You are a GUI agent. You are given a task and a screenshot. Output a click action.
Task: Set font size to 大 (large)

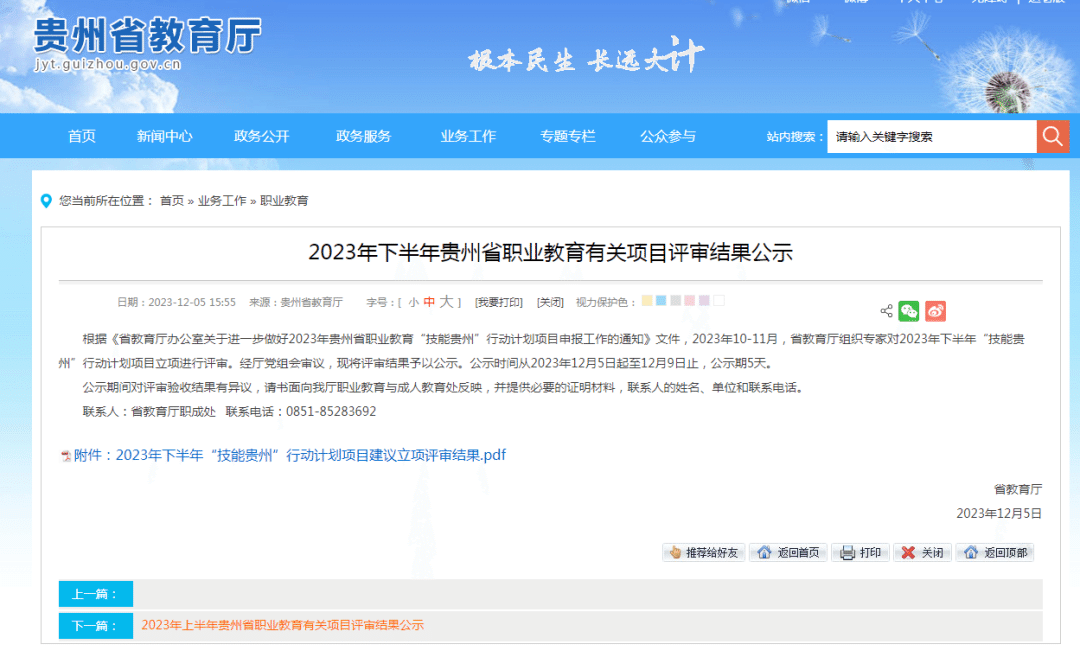coord(446,302)
